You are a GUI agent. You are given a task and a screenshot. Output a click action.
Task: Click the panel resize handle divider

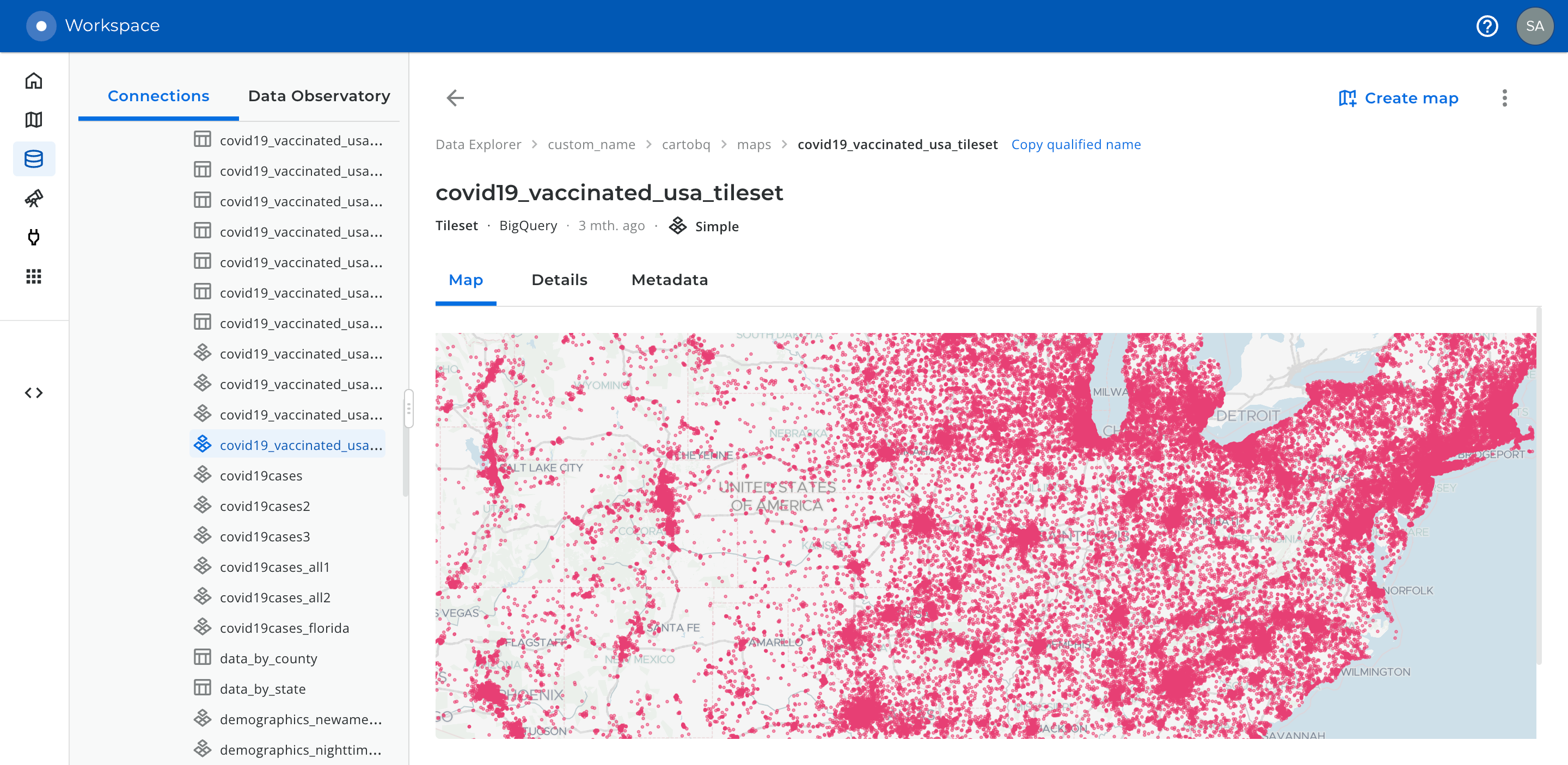tap(409, 409)
